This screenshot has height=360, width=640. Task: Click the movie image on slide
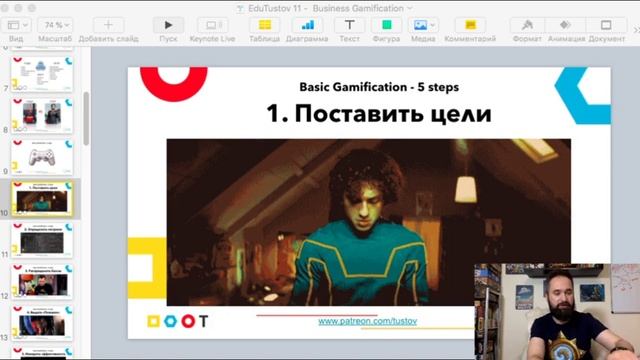[369, 222]
